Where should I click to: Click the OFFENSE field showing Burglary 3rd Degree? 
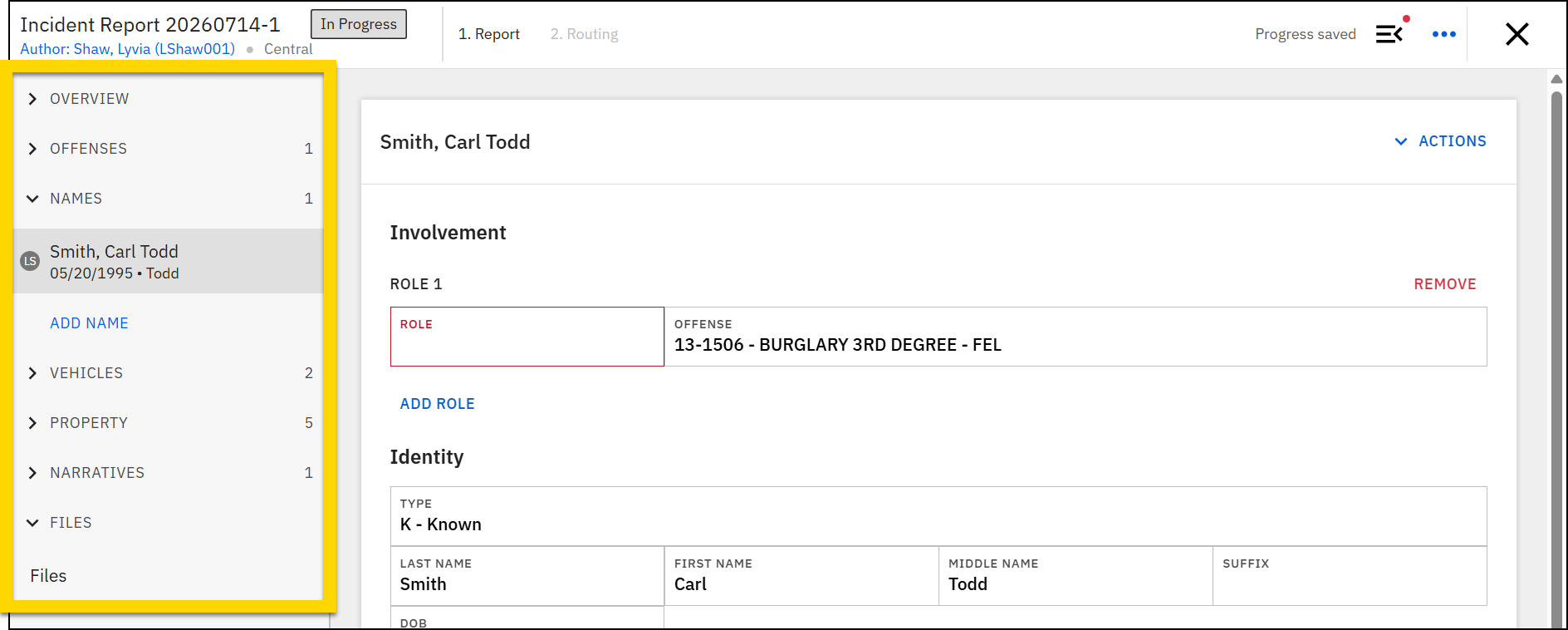point(1076,337)
